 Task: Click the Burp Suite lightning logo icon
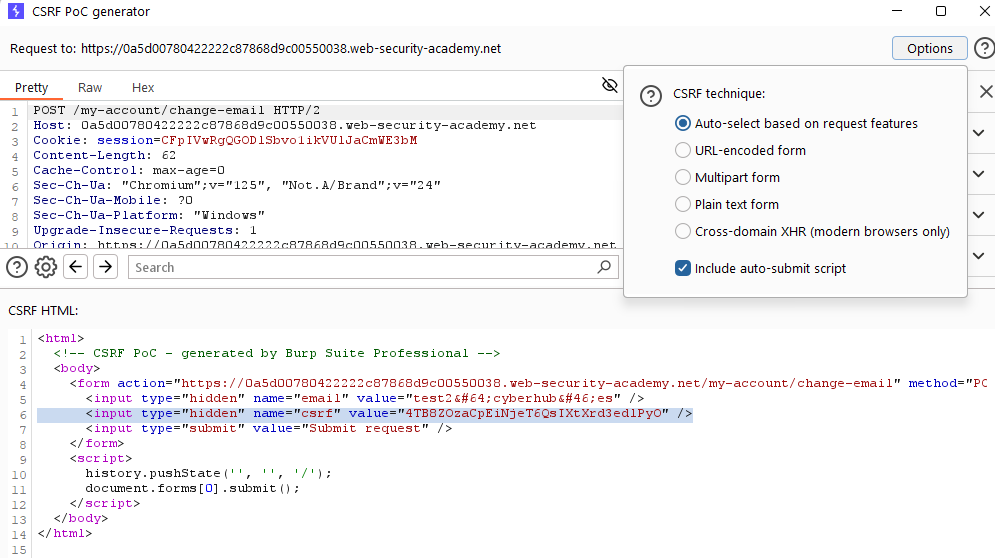[x=16, y=11]
